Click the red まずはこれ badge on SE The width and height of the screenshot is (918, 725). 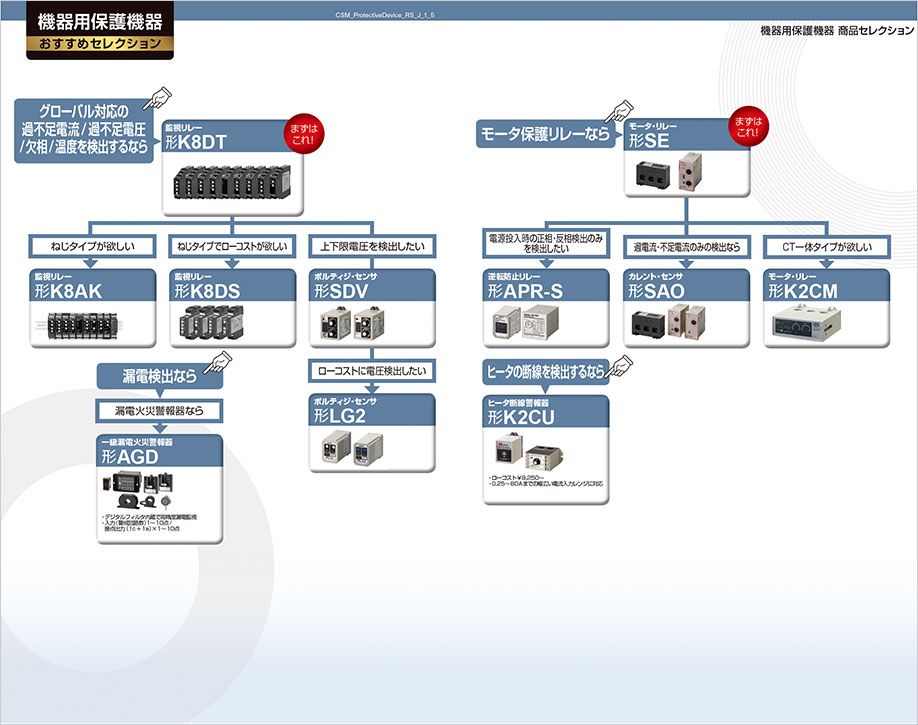click(x=748, y=126)
